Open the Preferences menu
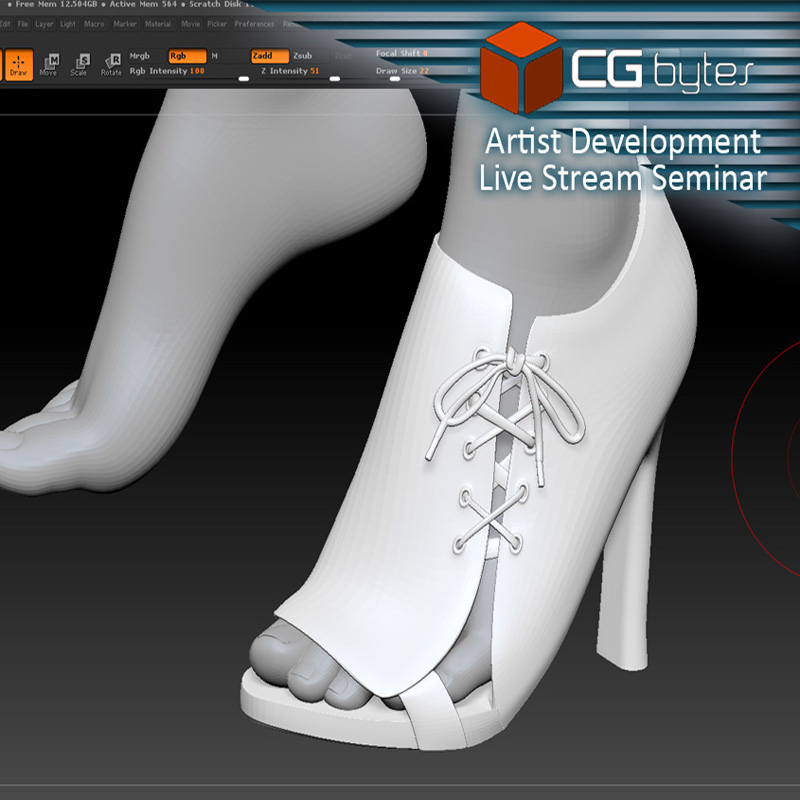 coord(254,24)
